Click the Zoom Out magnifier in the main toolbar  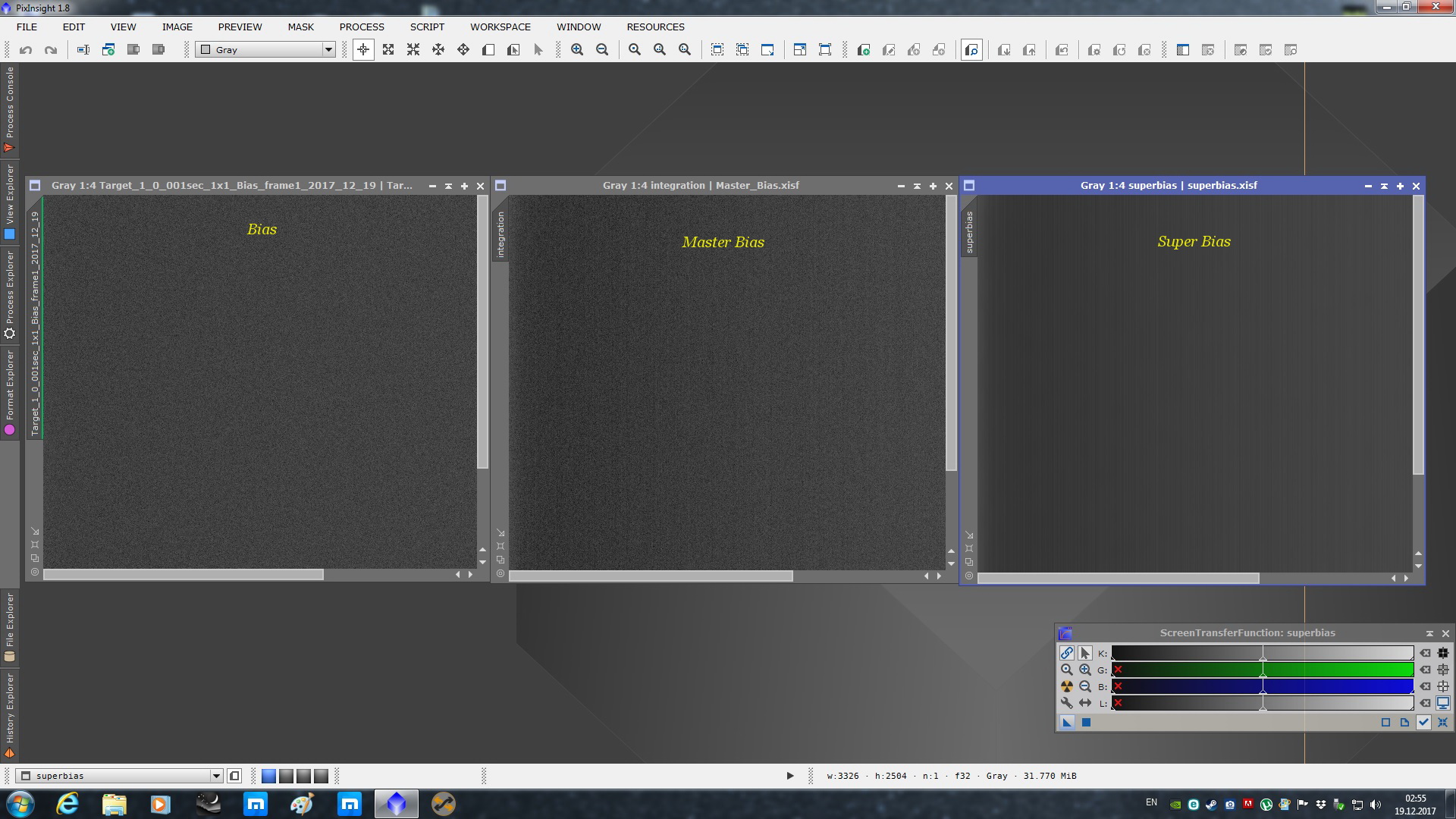(602, 50)
